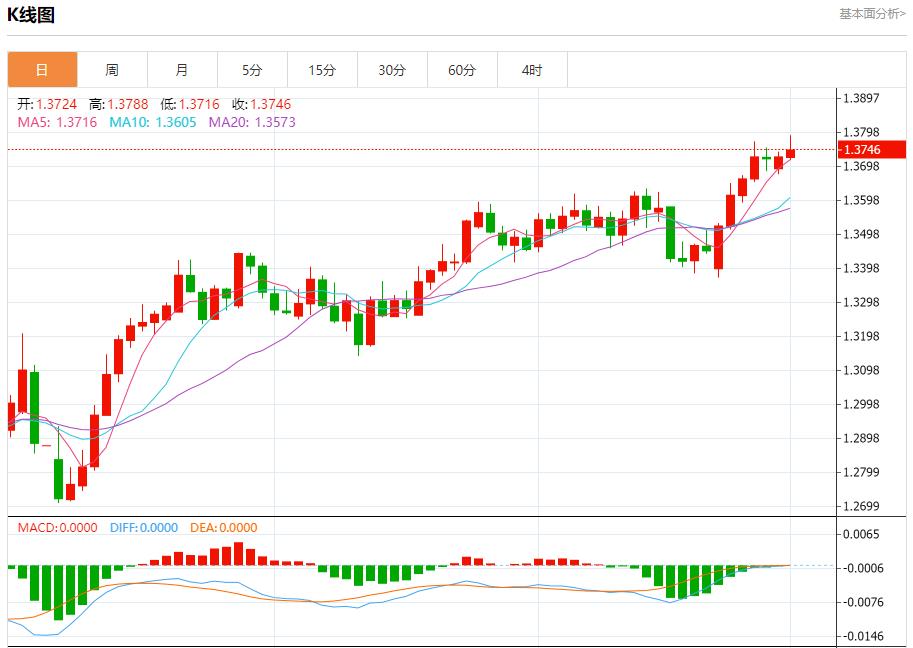Choose the 15分 interval tab
Screen dimensions: 913x648
click(x=322, y=70)
